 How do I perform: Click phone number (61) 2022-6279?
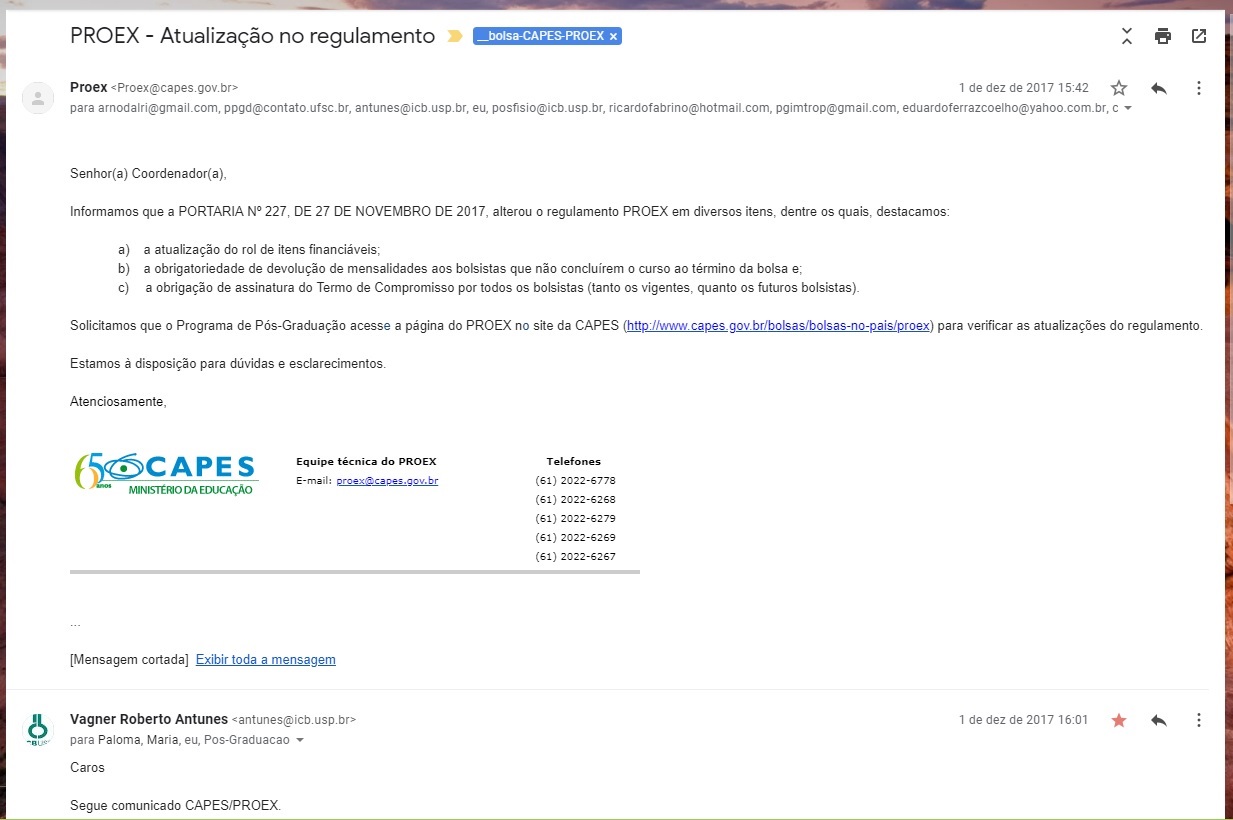click(x=576, y=519)
